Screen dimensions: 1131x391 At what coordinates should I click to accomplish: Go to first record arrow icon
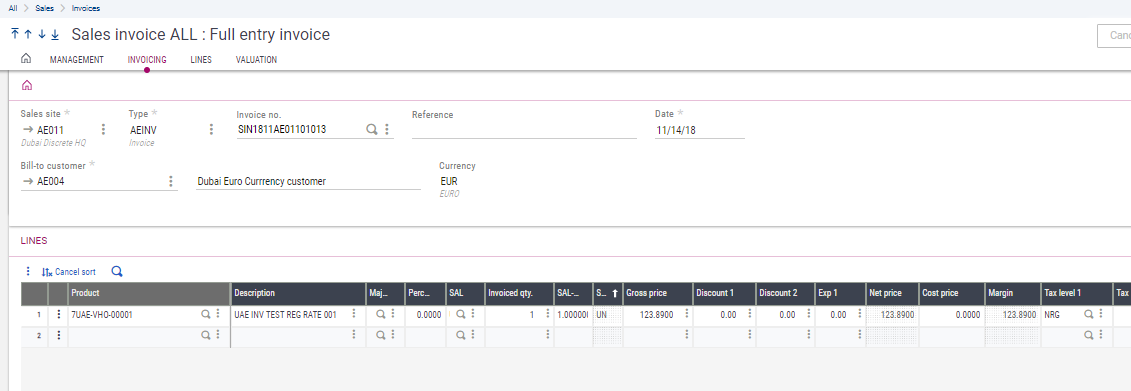click(15, 34)
